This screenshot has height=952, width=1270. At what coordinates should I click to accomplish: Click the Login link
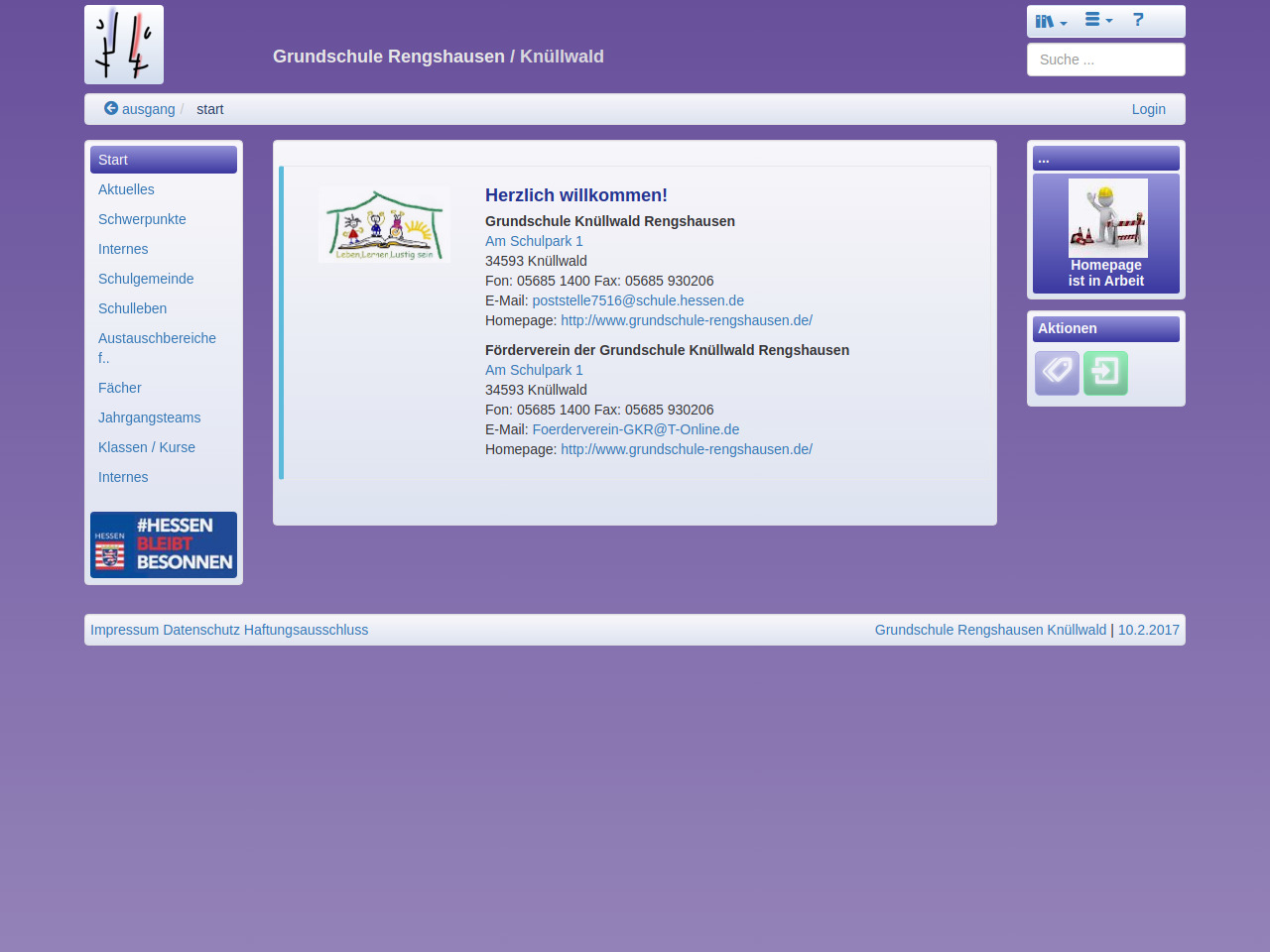point(1148,109)
